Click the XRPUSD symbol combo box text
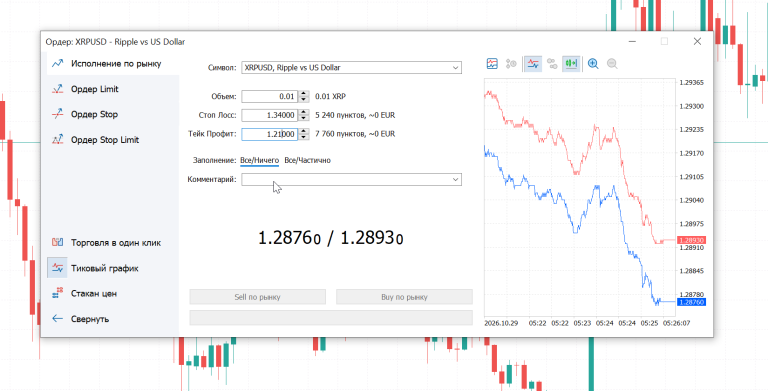Screen dimensions: 768x391 292,68
